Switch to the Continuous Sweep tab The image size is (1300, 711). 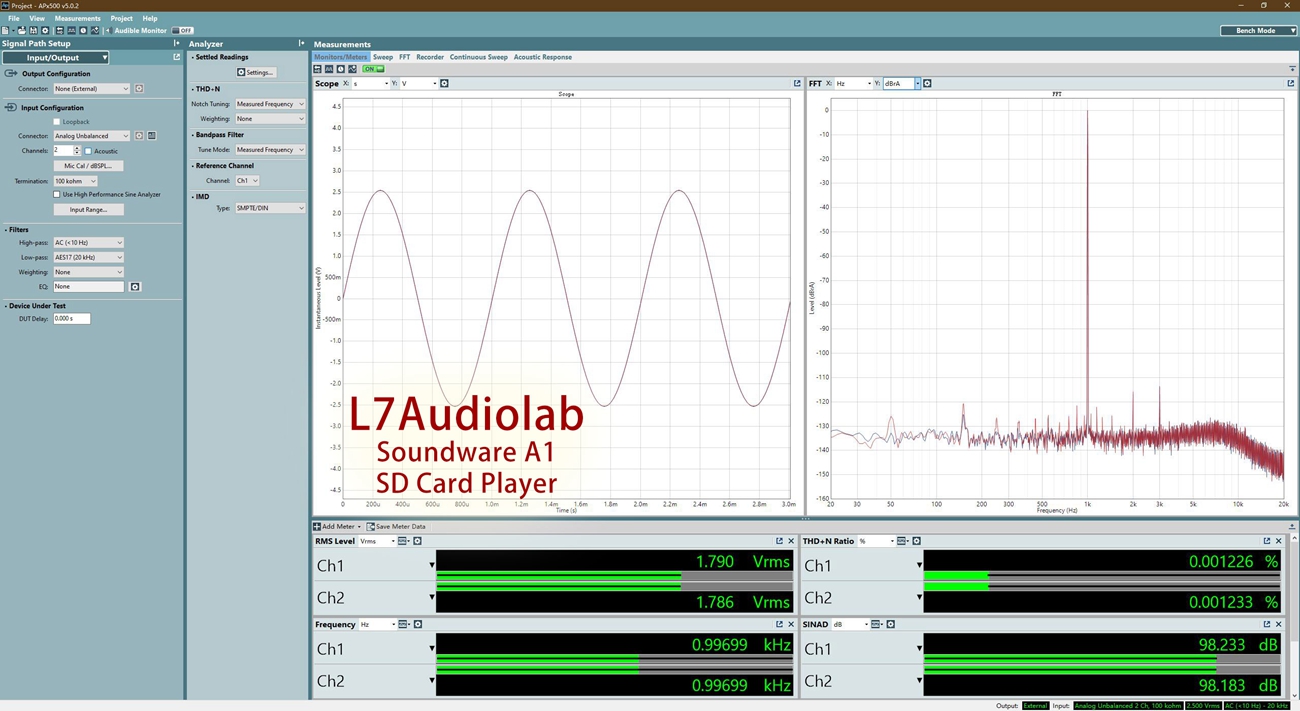tap(478, 57)
